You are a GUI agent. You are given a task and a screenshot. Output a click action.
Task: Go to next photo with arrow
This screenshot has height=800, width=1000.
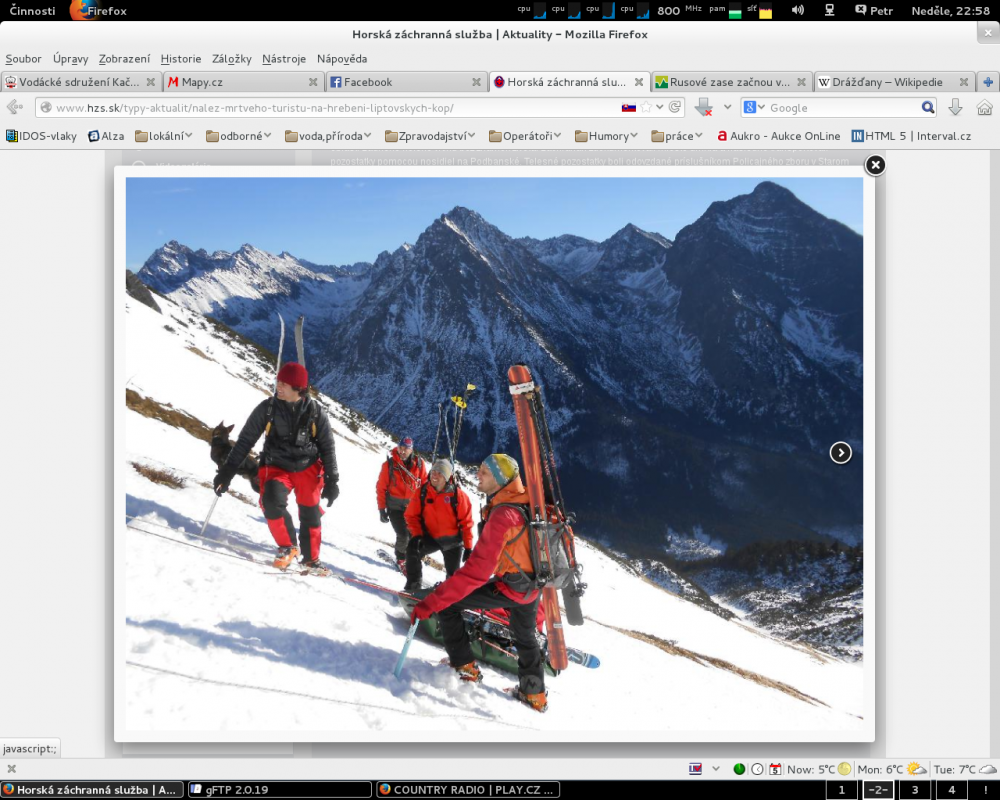click(841, 453)
